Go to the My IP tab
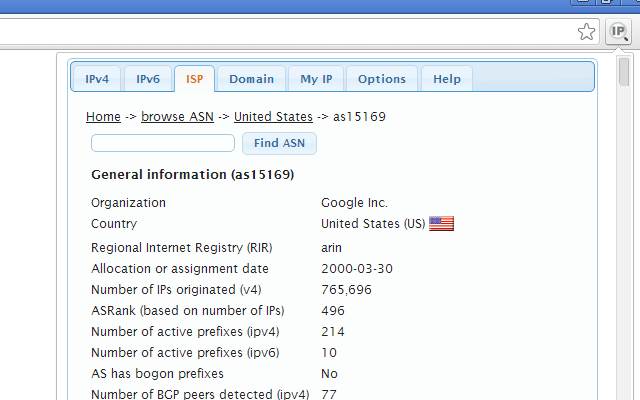 316,79
